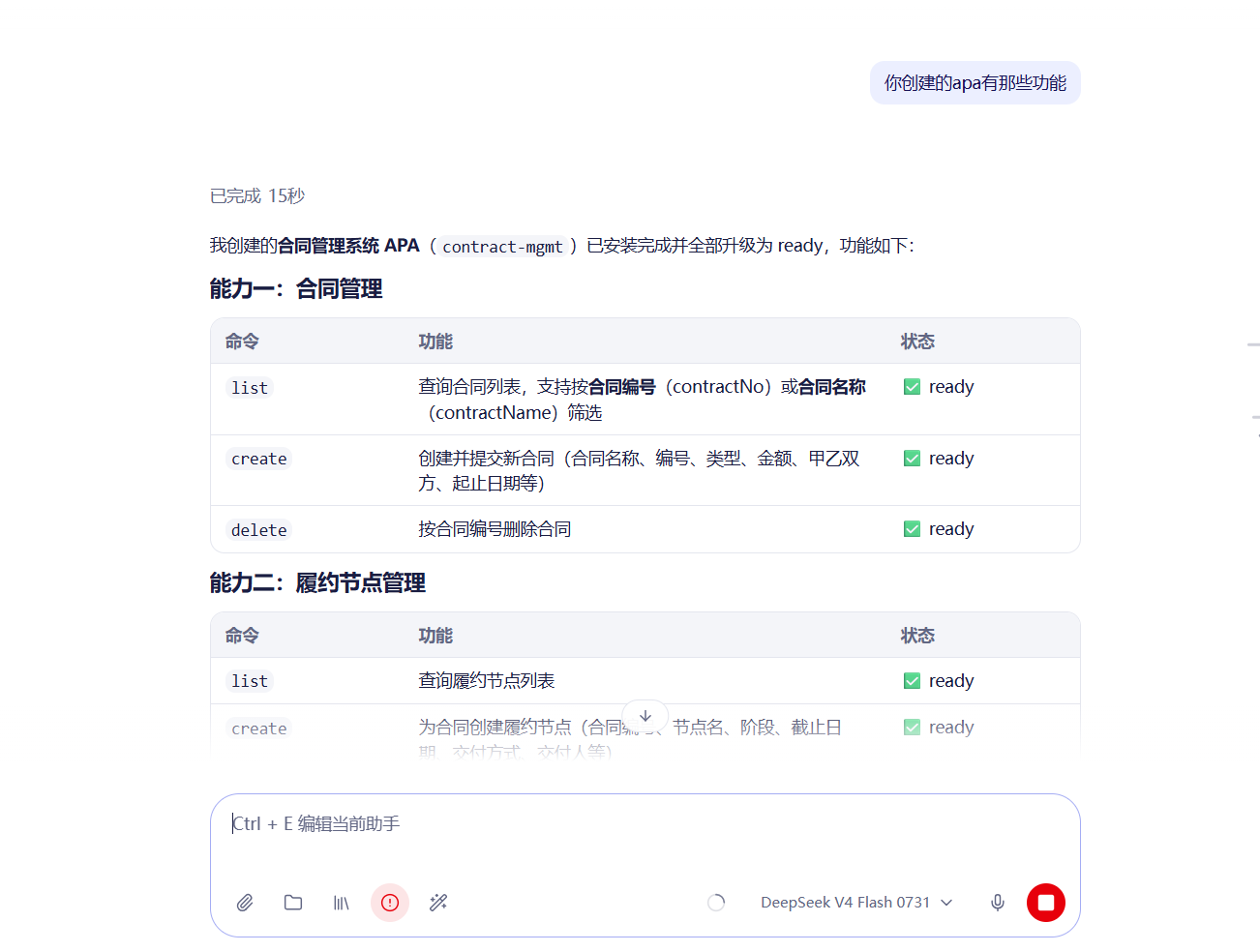Viewport: 1260px width, 952px height.
Task: Click the loading spinner near model selector
Action: [x=716, y=903]
